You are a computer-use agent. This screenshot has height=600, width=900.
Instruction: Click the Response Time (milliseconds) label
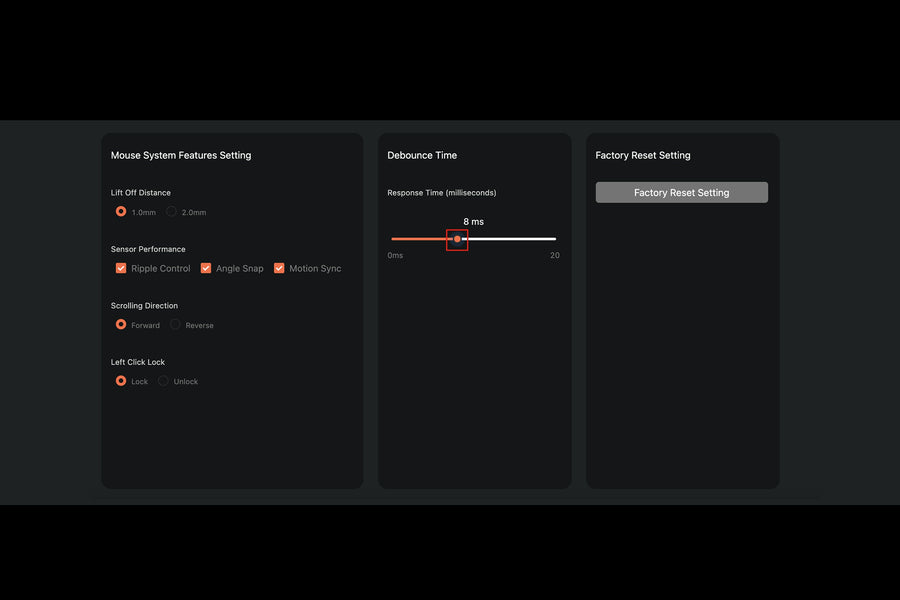point(441,193)
